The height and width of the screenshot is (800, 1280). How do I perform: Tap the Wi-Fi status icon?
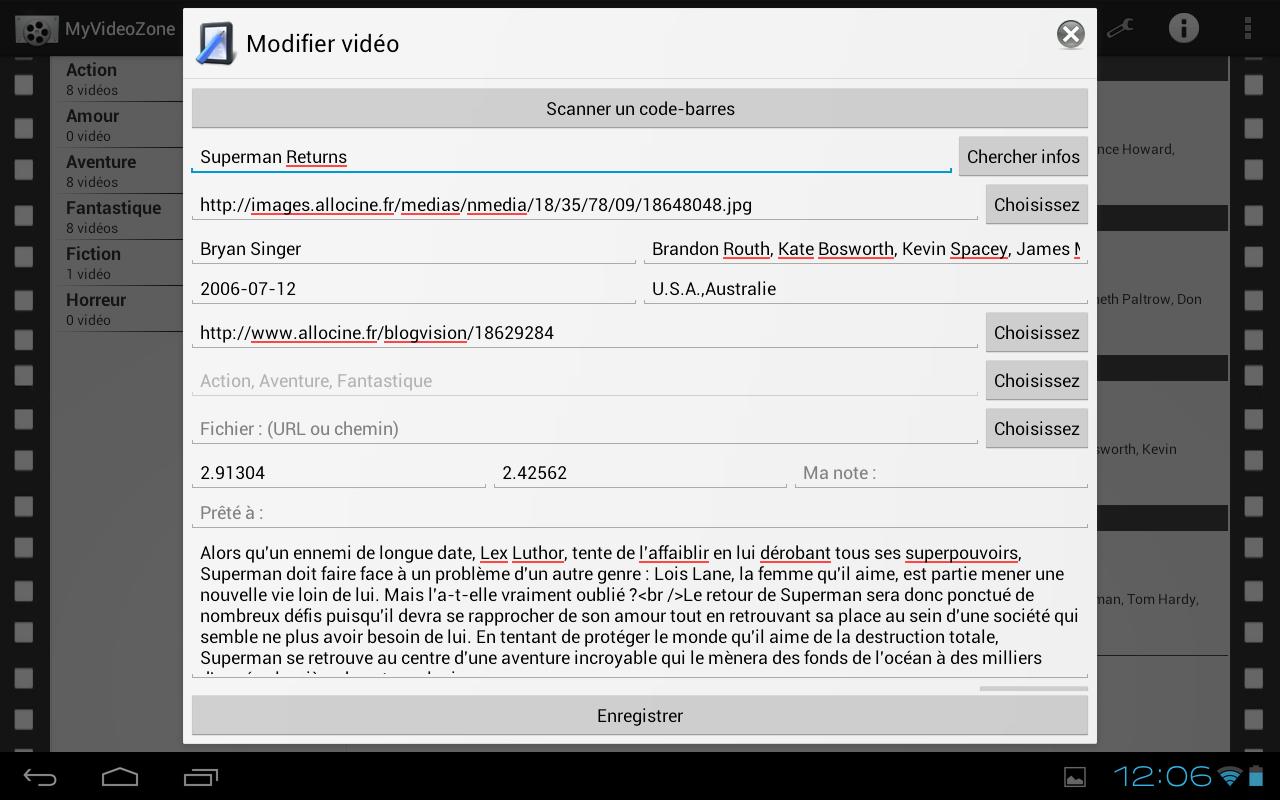(x=1231, y=776)
